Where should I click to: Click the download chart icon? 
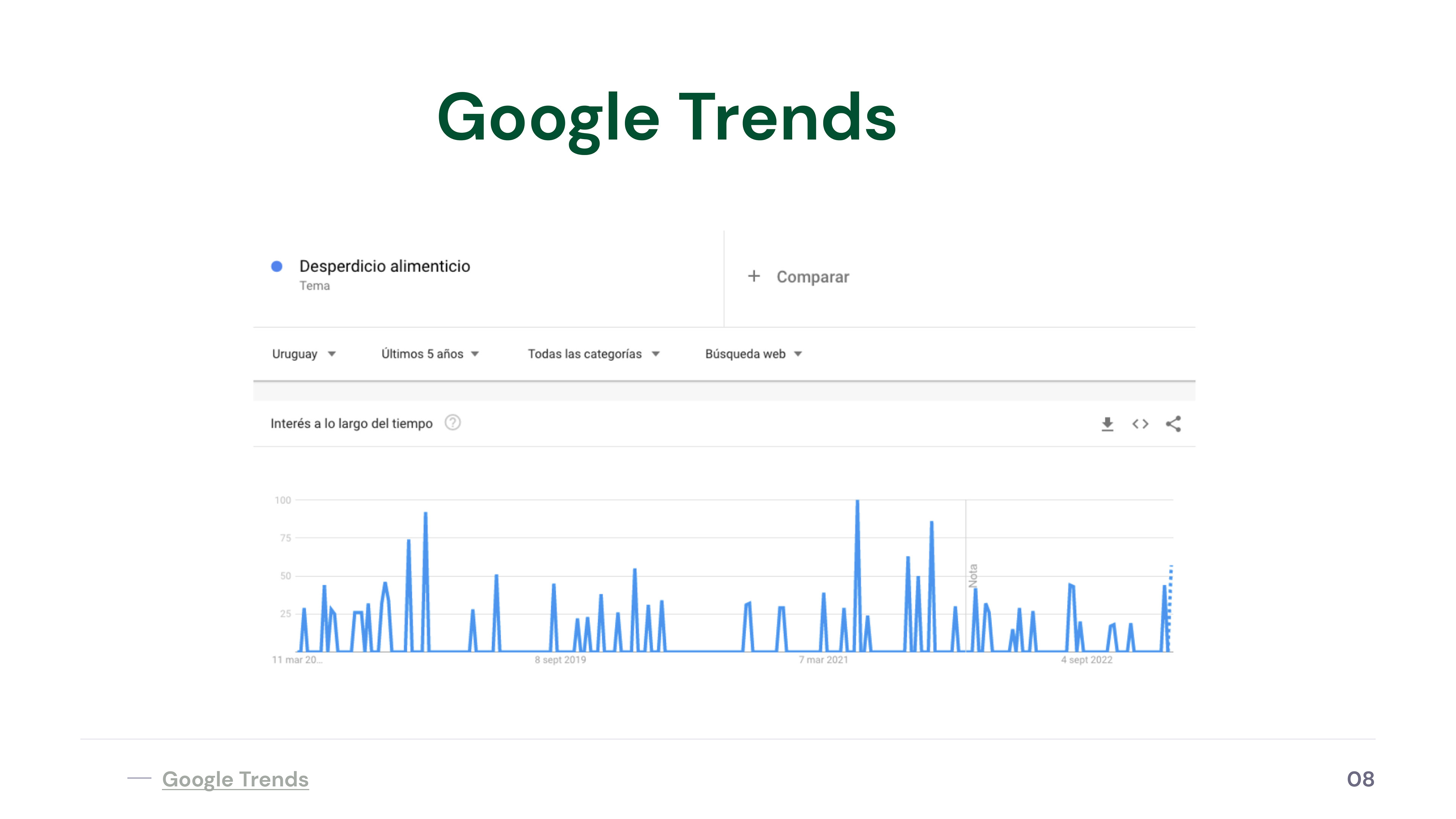tap(1107, 424)
